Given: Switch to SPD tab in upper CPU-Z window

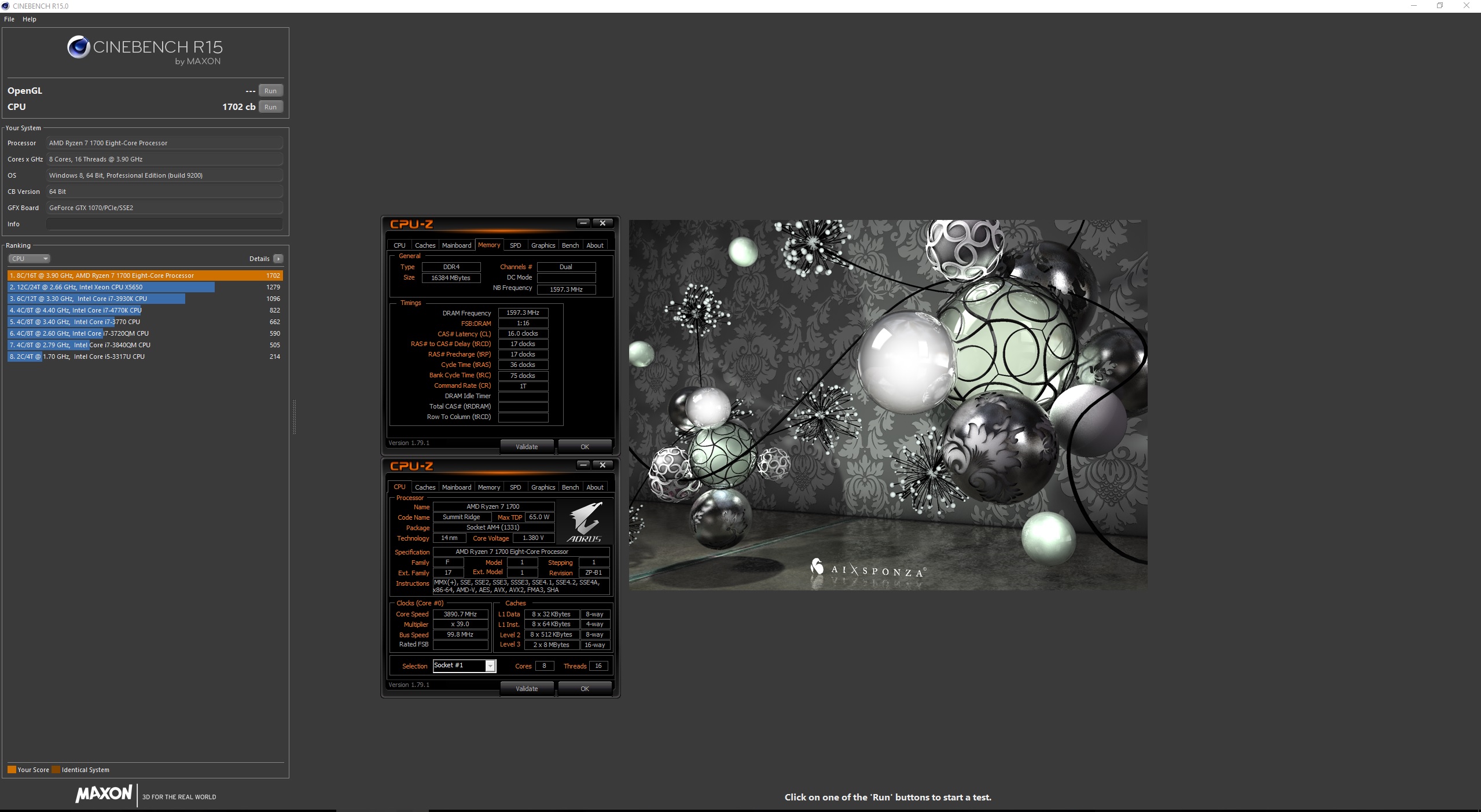Looking at the screenshot, I should (x=515, y=245).
